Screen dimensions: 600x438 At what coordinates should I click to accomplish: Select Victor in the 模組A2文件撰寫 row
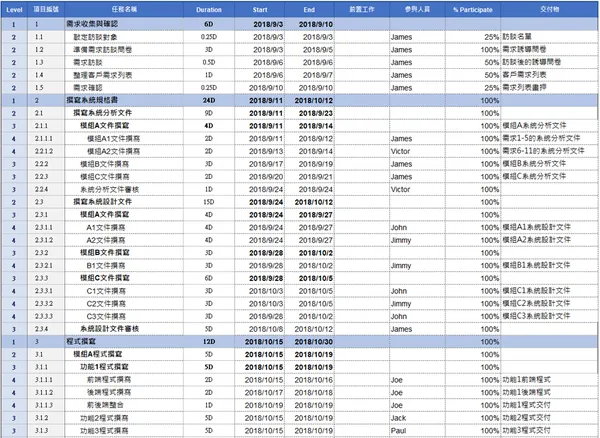point(417,151)
